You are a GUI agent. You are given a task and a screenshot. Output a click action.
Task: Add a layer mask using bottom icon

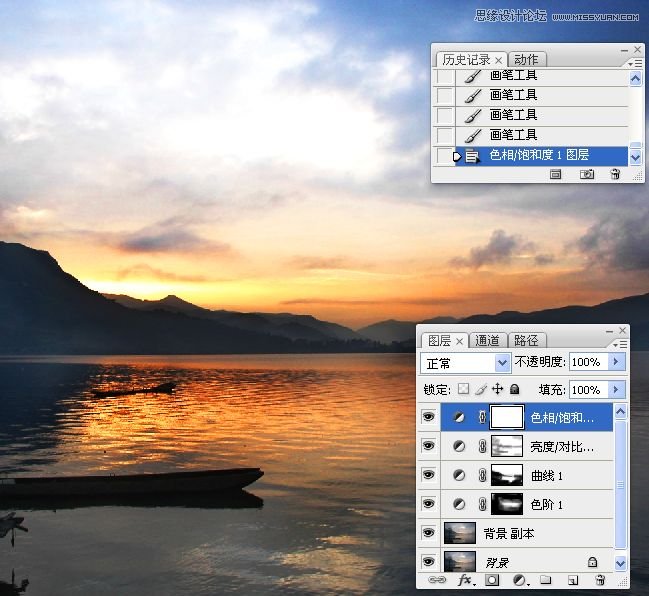492,580
